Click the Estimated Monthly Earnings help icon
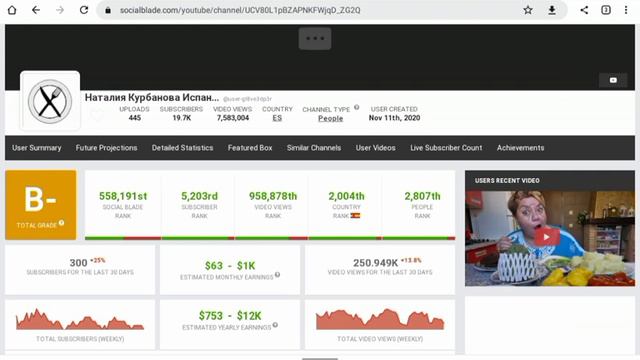Viewport: 640px width, 360px height. point(278,275)
